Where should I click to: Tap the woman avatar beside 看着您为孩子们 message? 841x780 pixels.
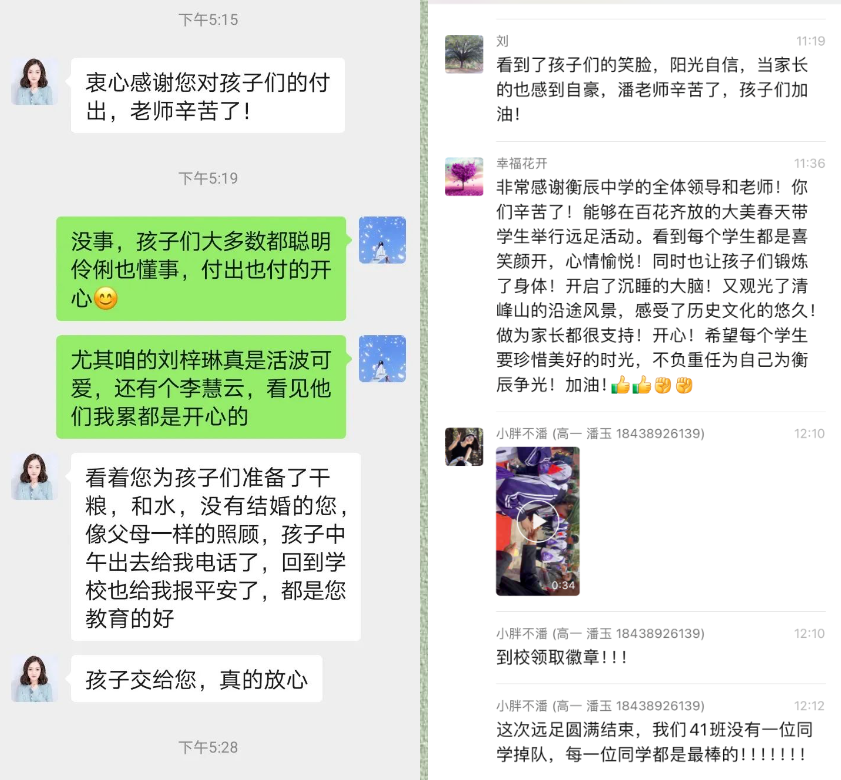coord(35,476)
